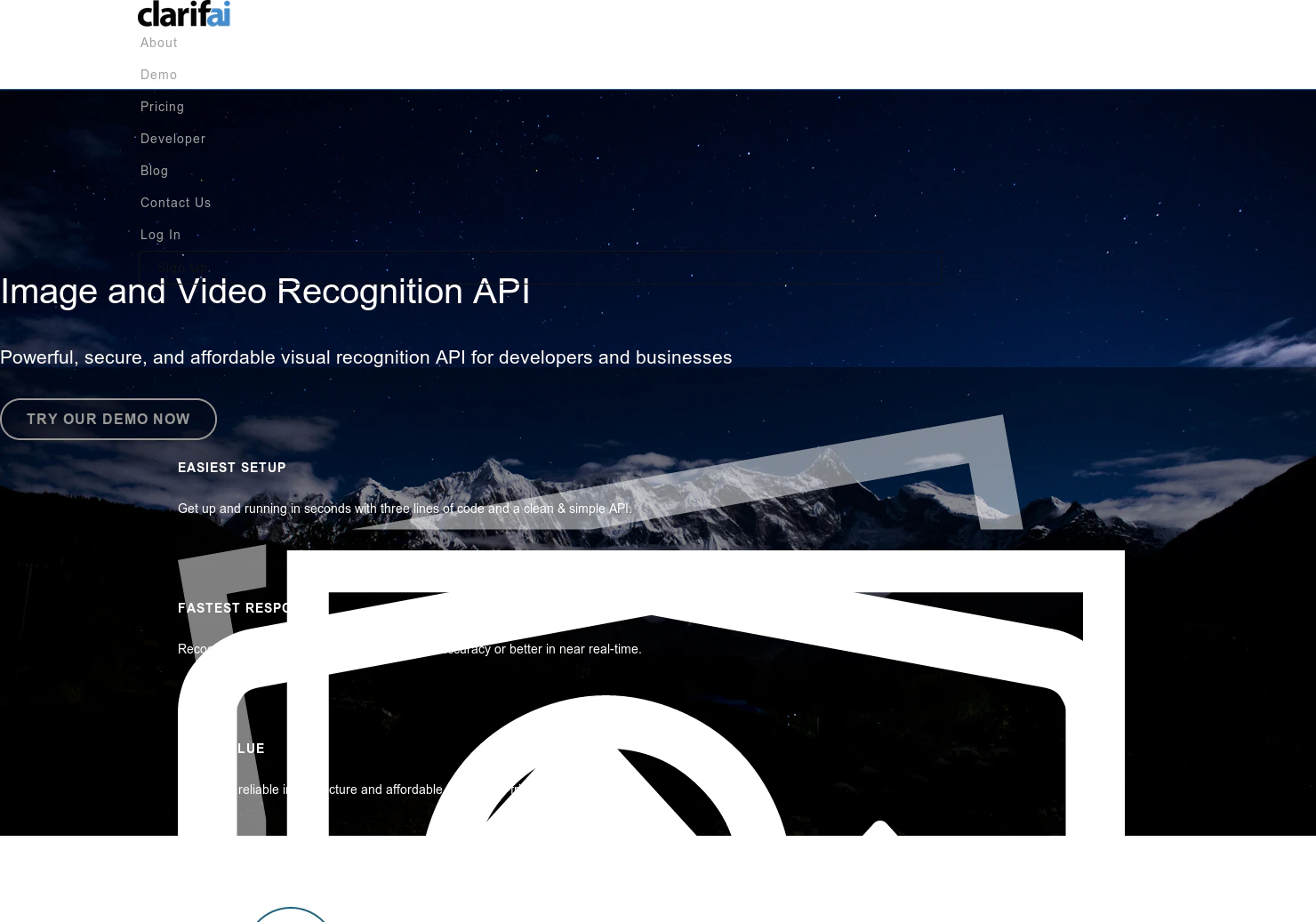Visit the Developer section

(173, 138)
